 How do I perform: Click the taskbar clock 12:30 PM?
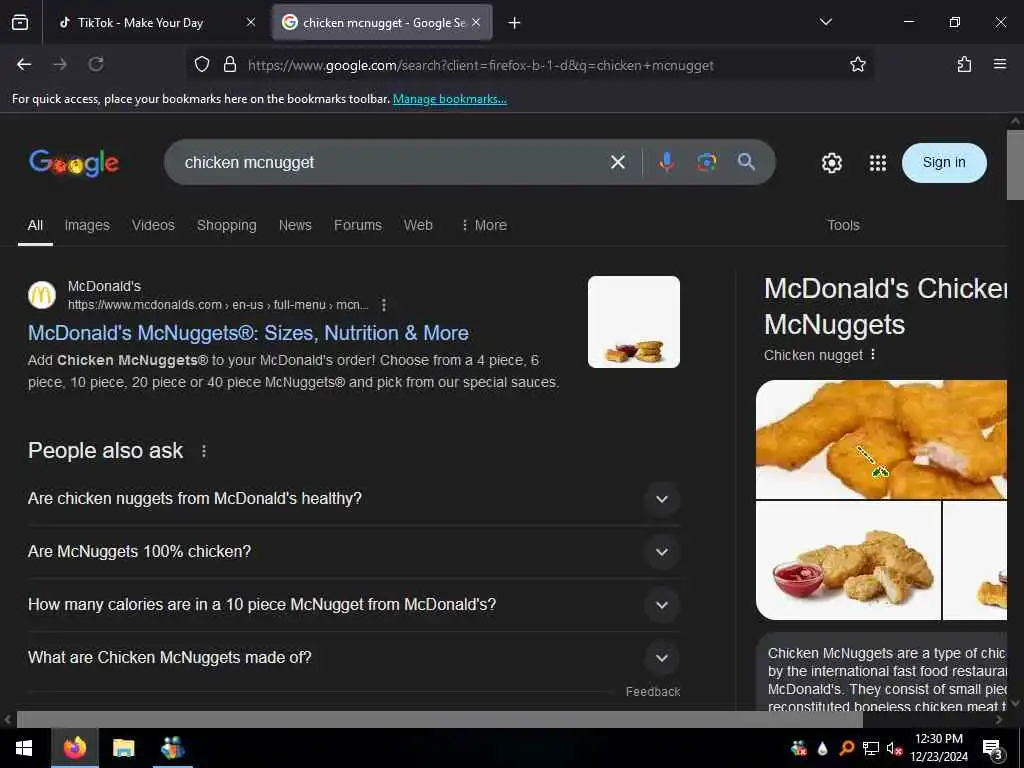point(938,748)
